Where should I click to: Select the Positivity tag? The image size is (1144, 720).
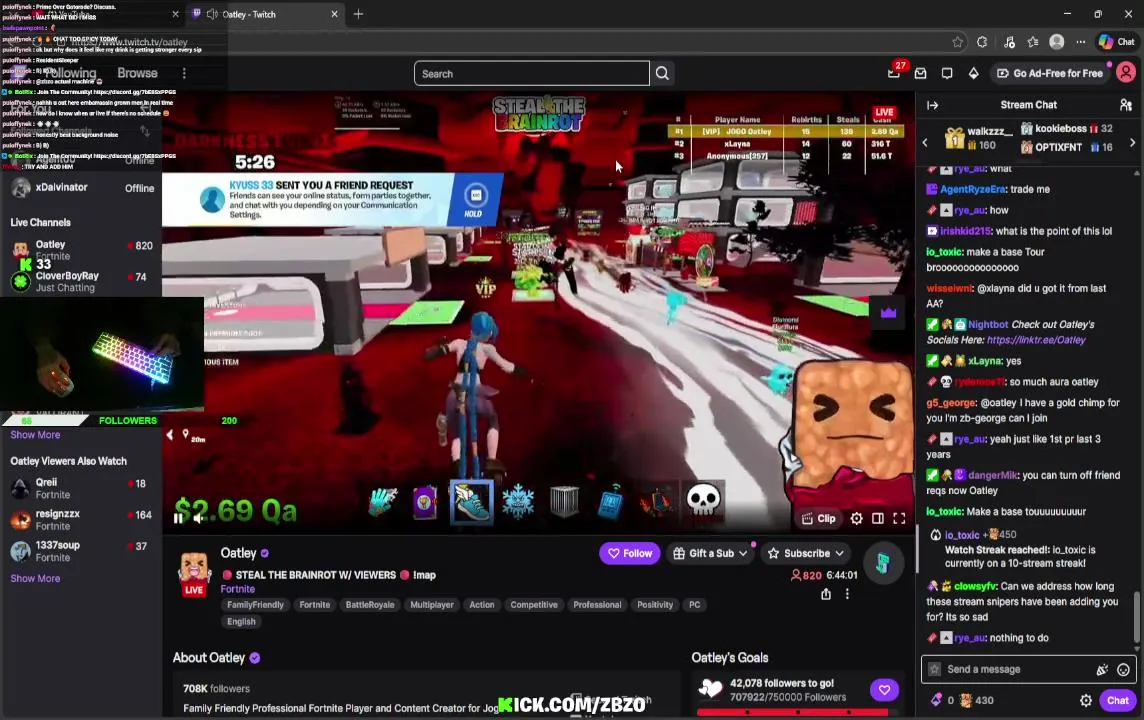coord(655,605)
